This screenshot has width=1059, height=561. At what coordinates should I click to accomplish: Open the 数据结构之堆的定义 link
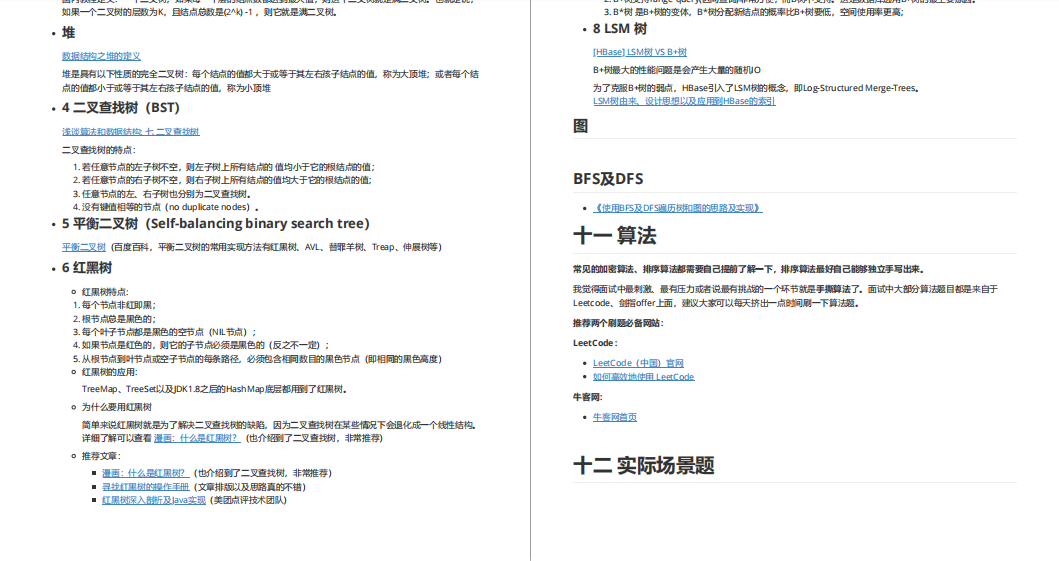pos(101,56)
